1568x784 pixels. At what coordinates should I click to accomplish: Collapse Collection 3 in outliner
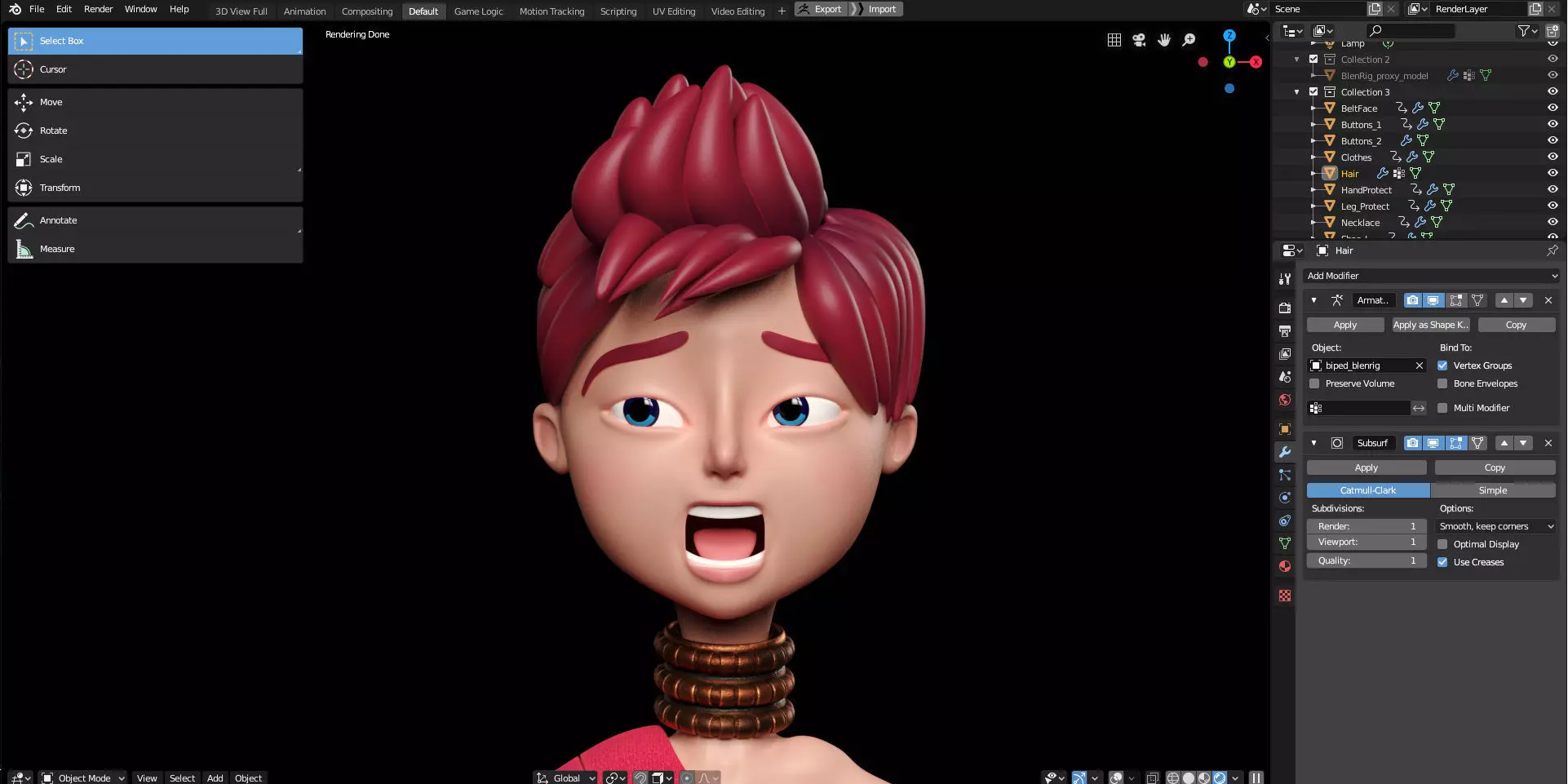pos(1297,91)
